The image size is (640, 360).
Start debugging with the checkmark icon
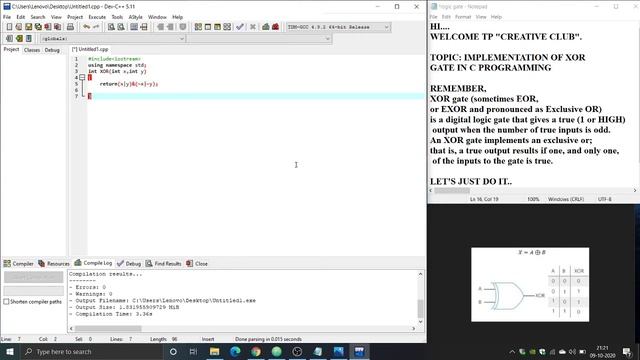pyautogui.click(x=240, y=27)
